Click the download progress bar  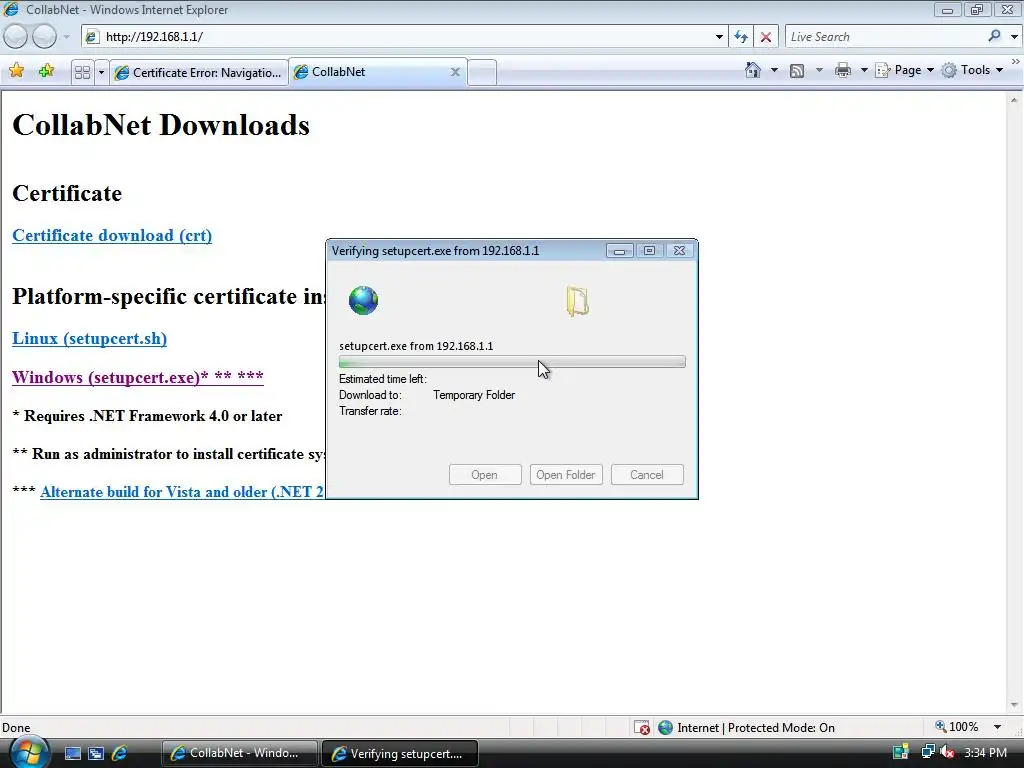(x=512, y=362)
